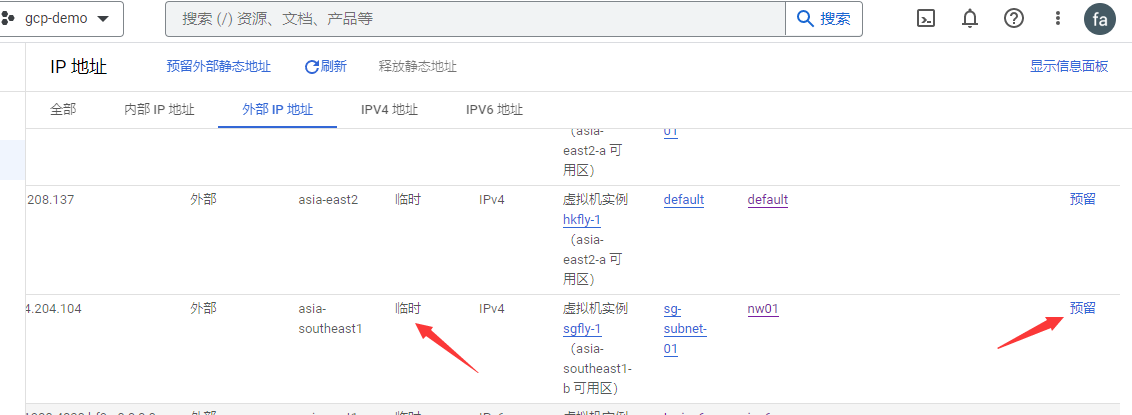Select the IPV4 地址 tab

(x=389, y=109)
